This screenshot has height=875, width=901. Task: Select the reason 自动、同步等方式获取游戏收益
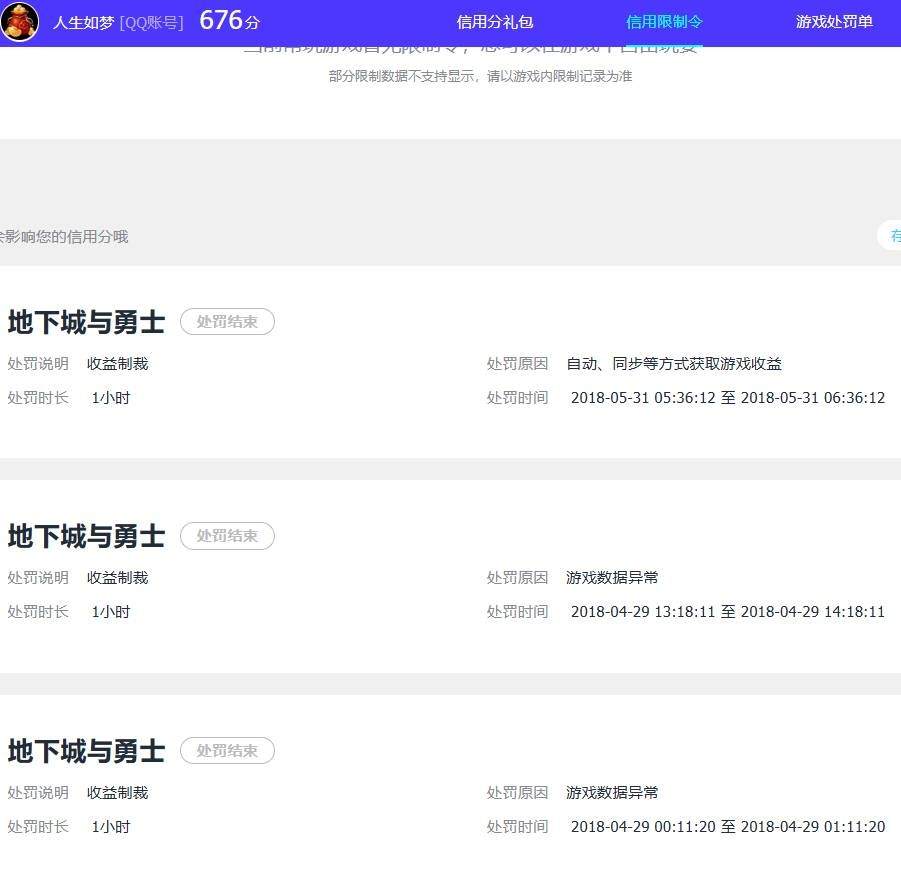(674, 364)
